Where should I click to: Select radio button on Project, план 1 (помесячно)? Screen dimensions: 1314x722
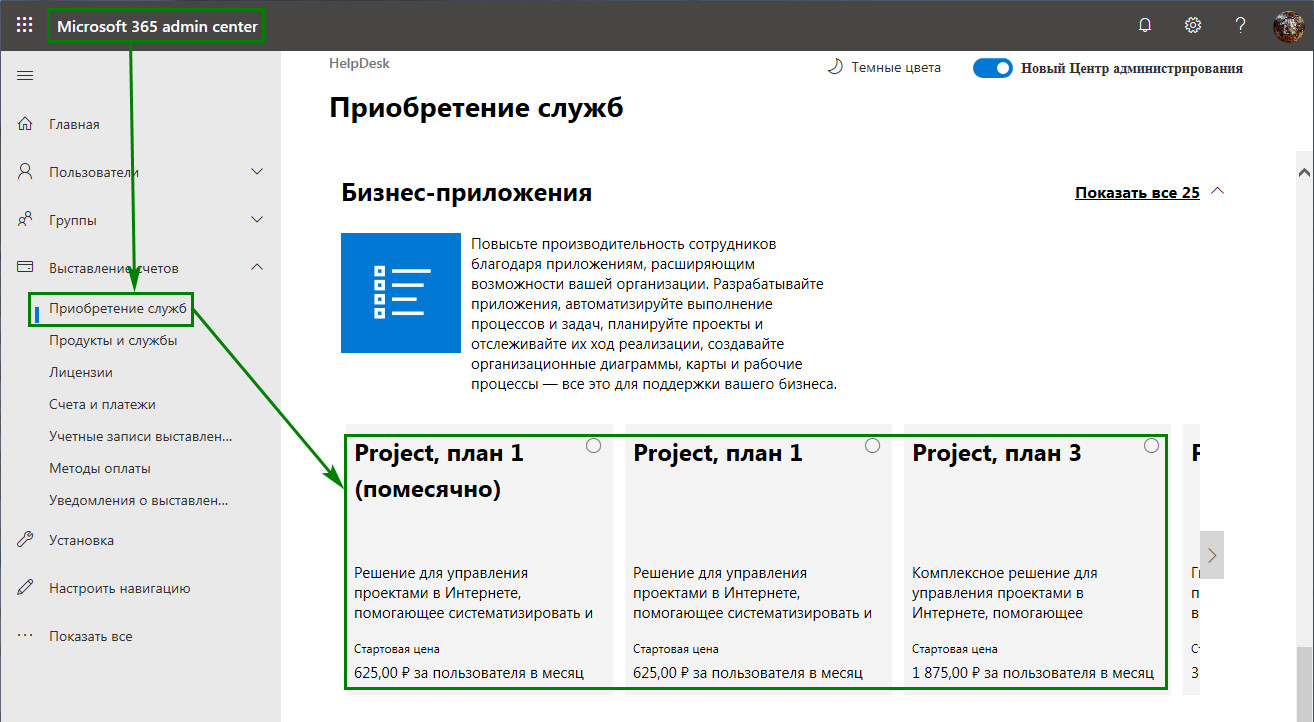[x=593, y=446]
